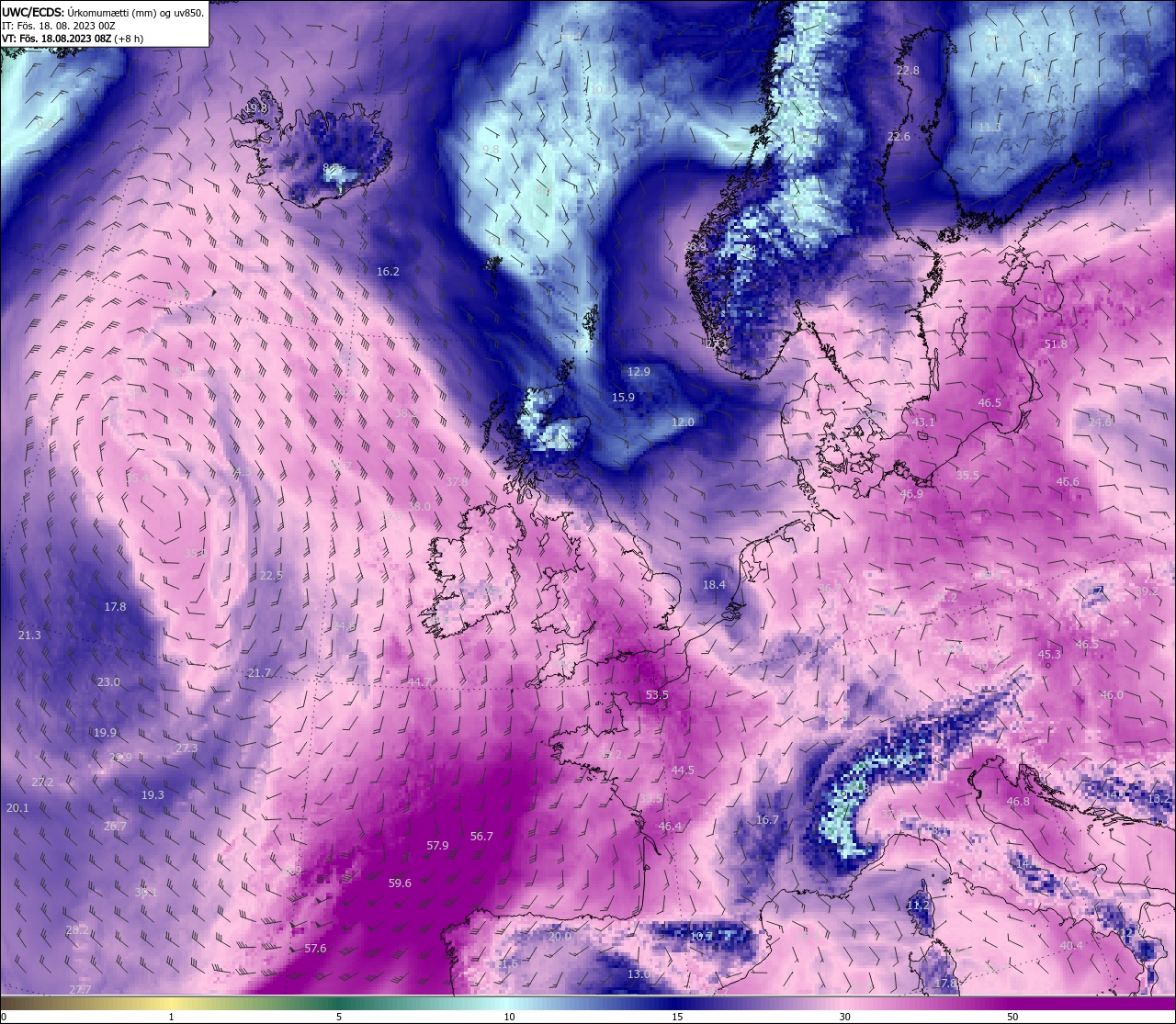Select the 12.9 value label
This screenshot has height=1024, width=1176.
tap(639, 371)
